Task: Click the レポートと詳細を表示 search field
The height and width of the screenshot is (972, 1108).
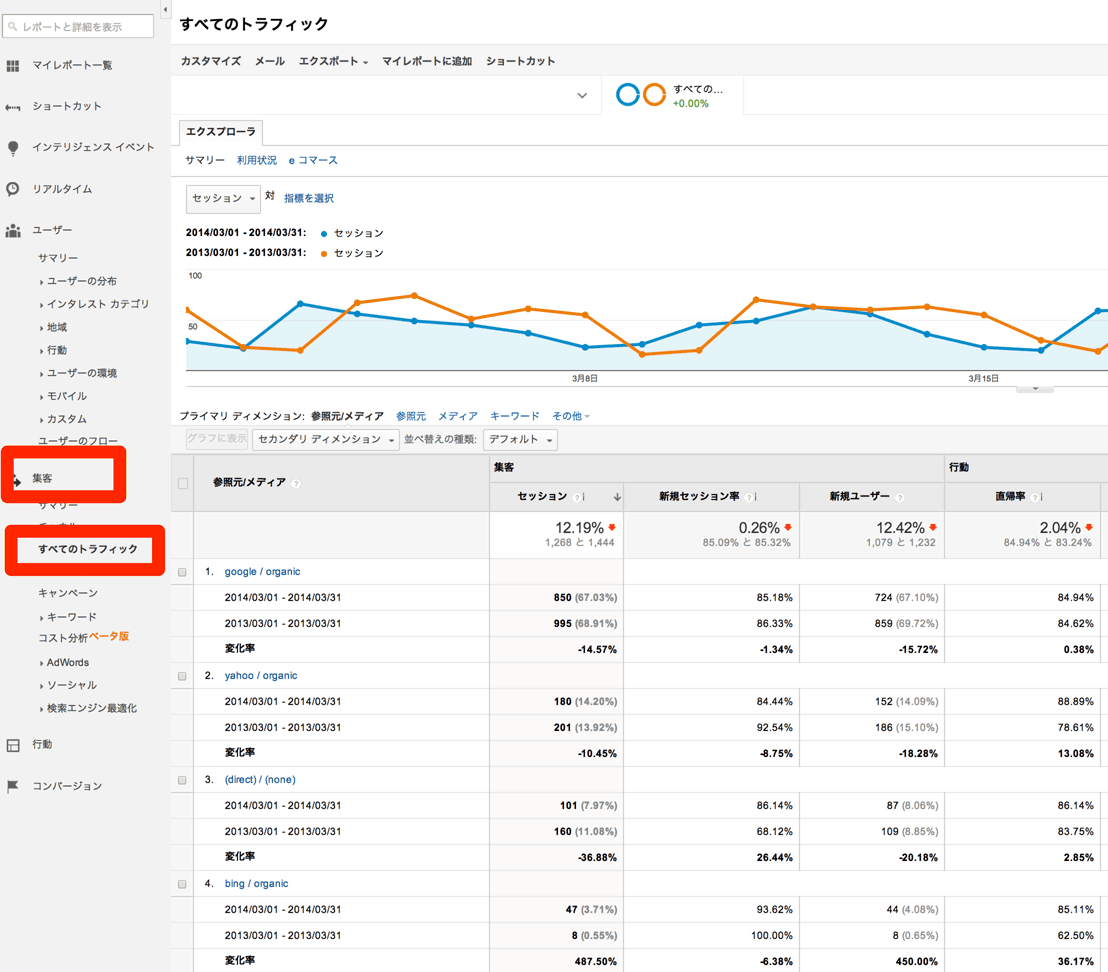Action: (80, 26)
